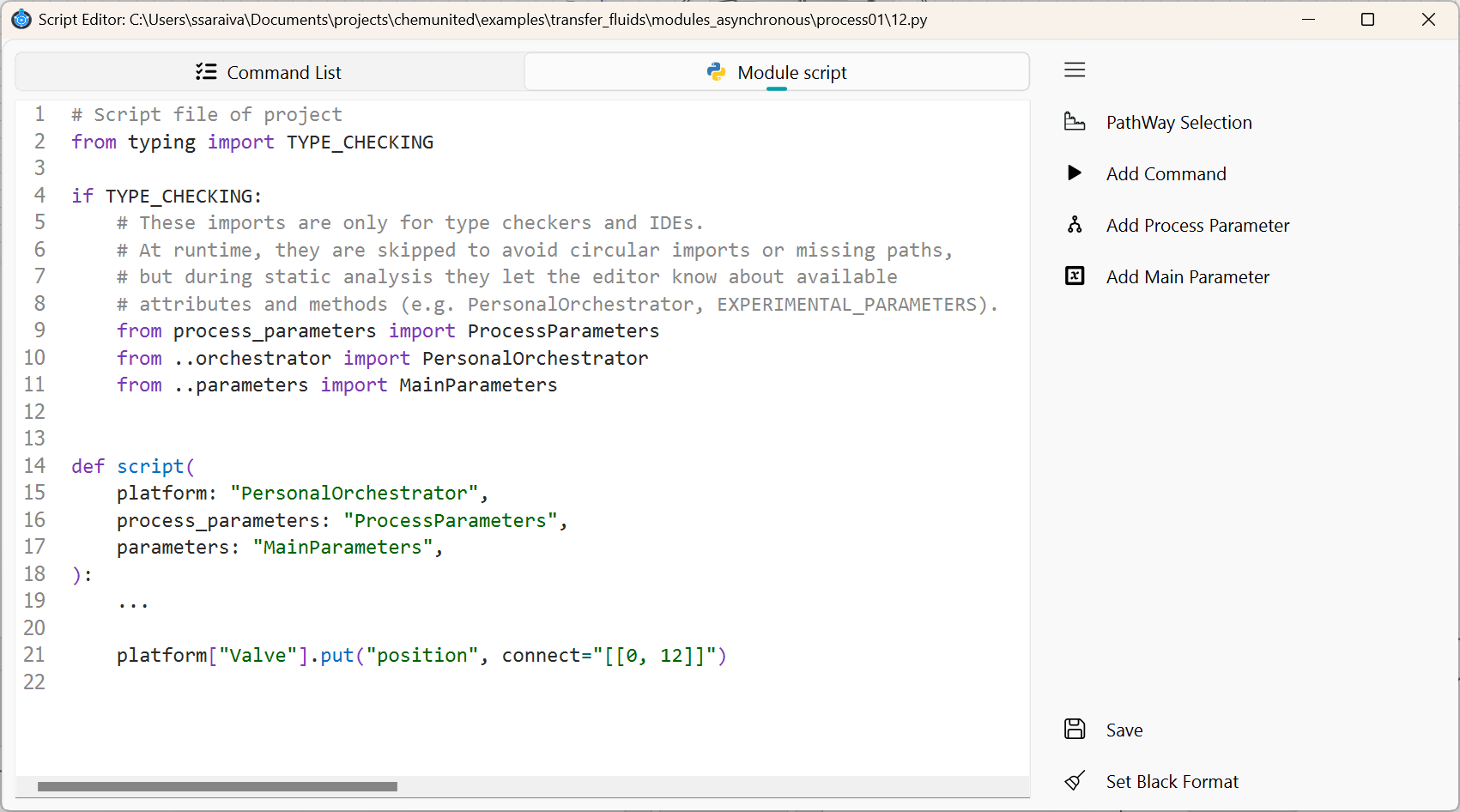Click the "PersonalOrchestrator" string on line 15

click(x=354, y=494)
